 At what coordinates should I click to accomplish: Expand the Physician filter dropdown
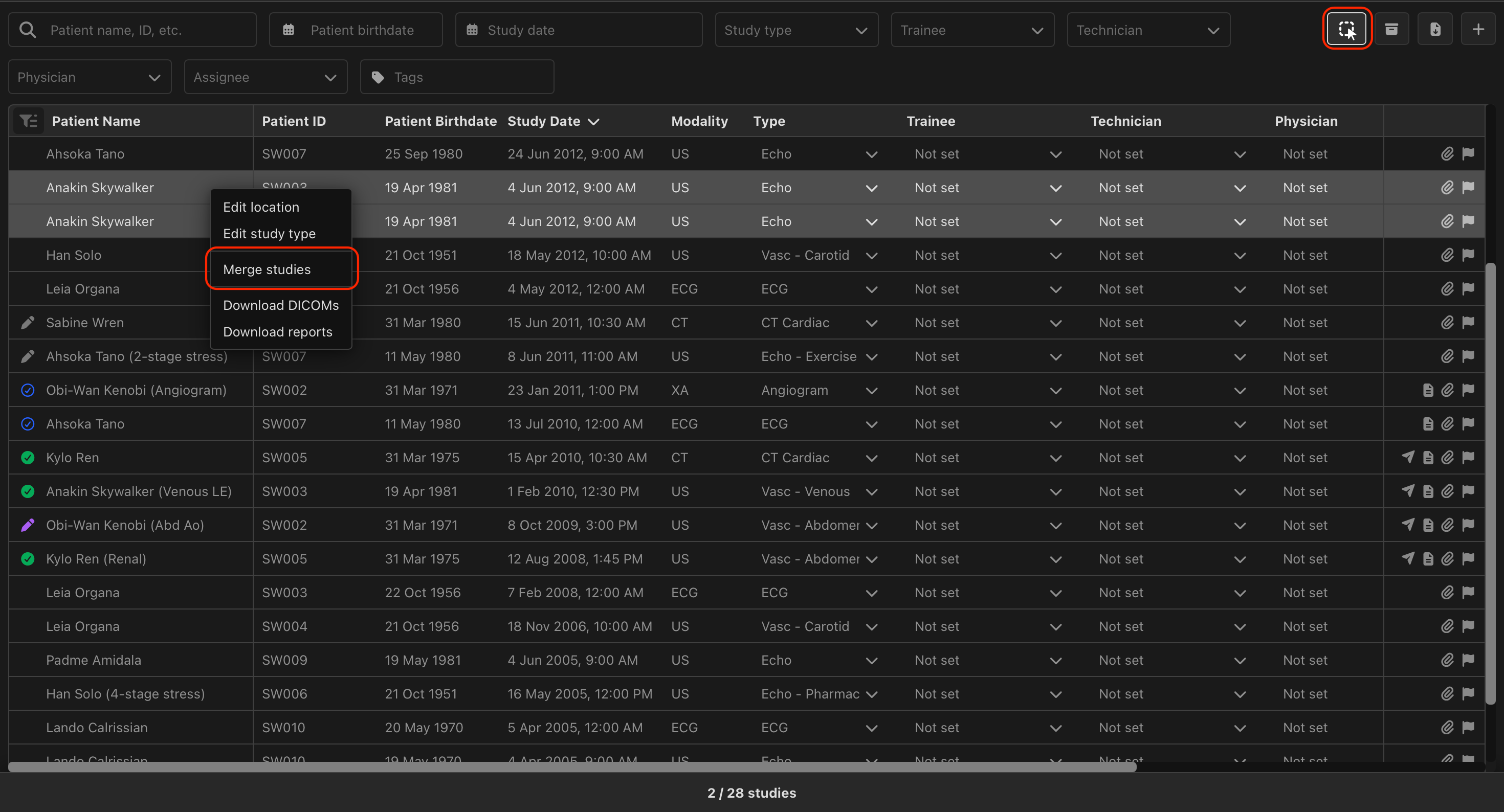tap(90, 77)
